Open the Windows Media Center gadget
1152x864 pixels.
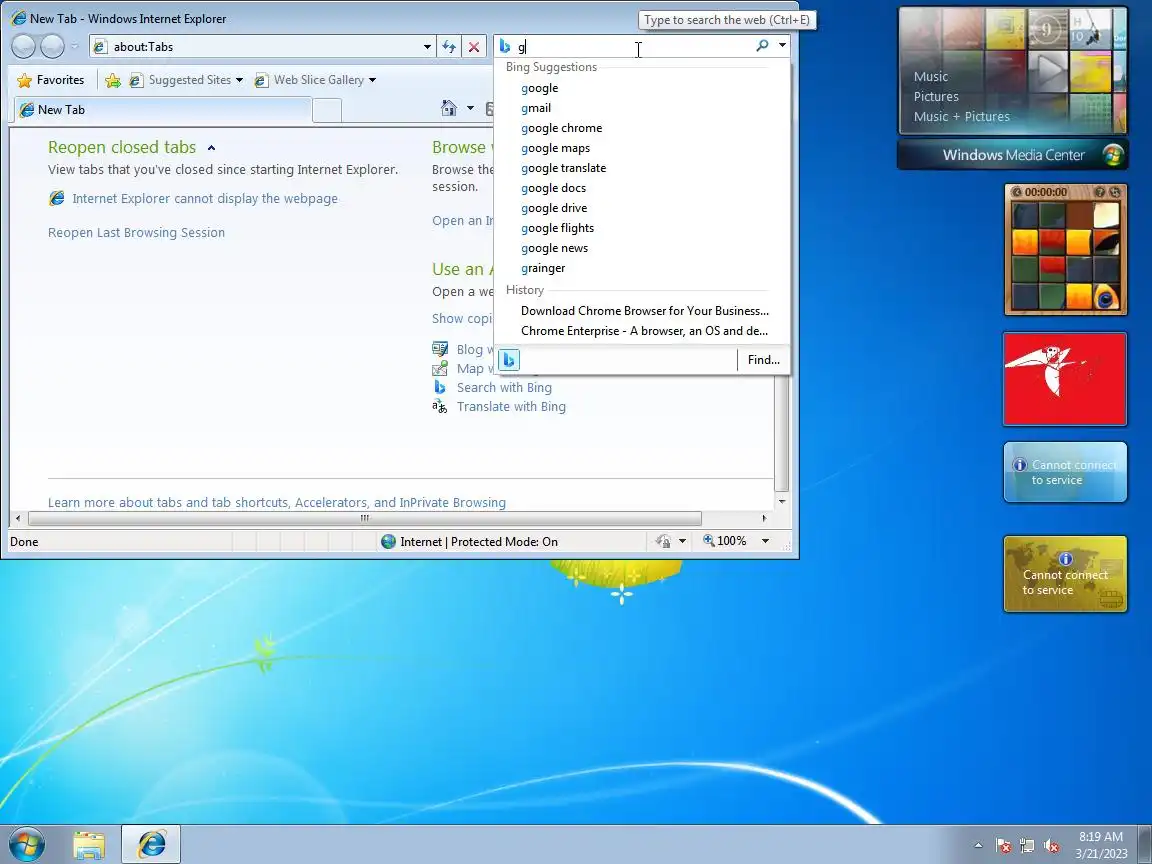coord(1012,155)
